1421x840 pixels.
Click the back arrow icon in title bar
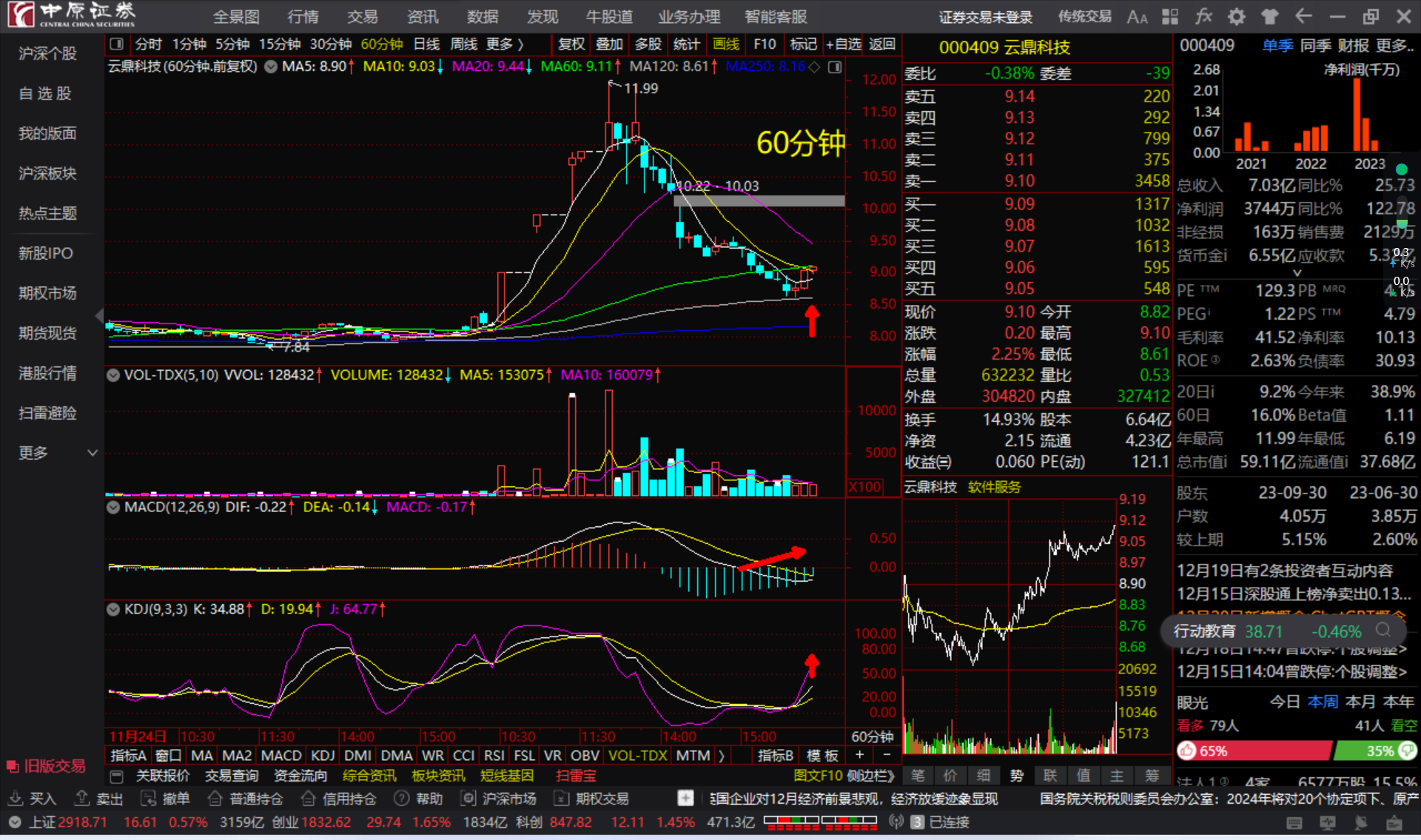coord(1303,16)
